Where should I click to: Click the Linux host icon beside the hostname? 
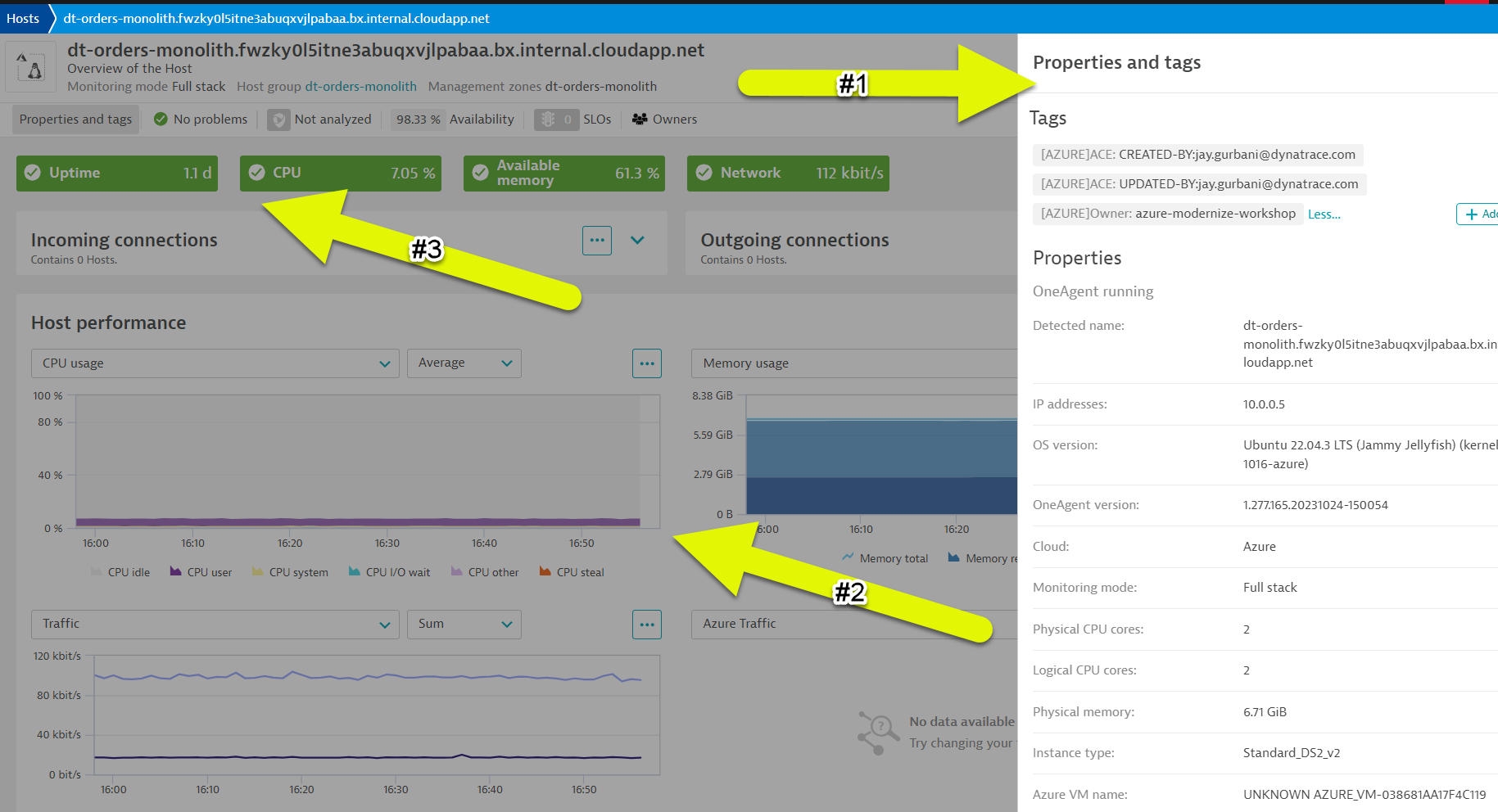[x=31, y=68]
